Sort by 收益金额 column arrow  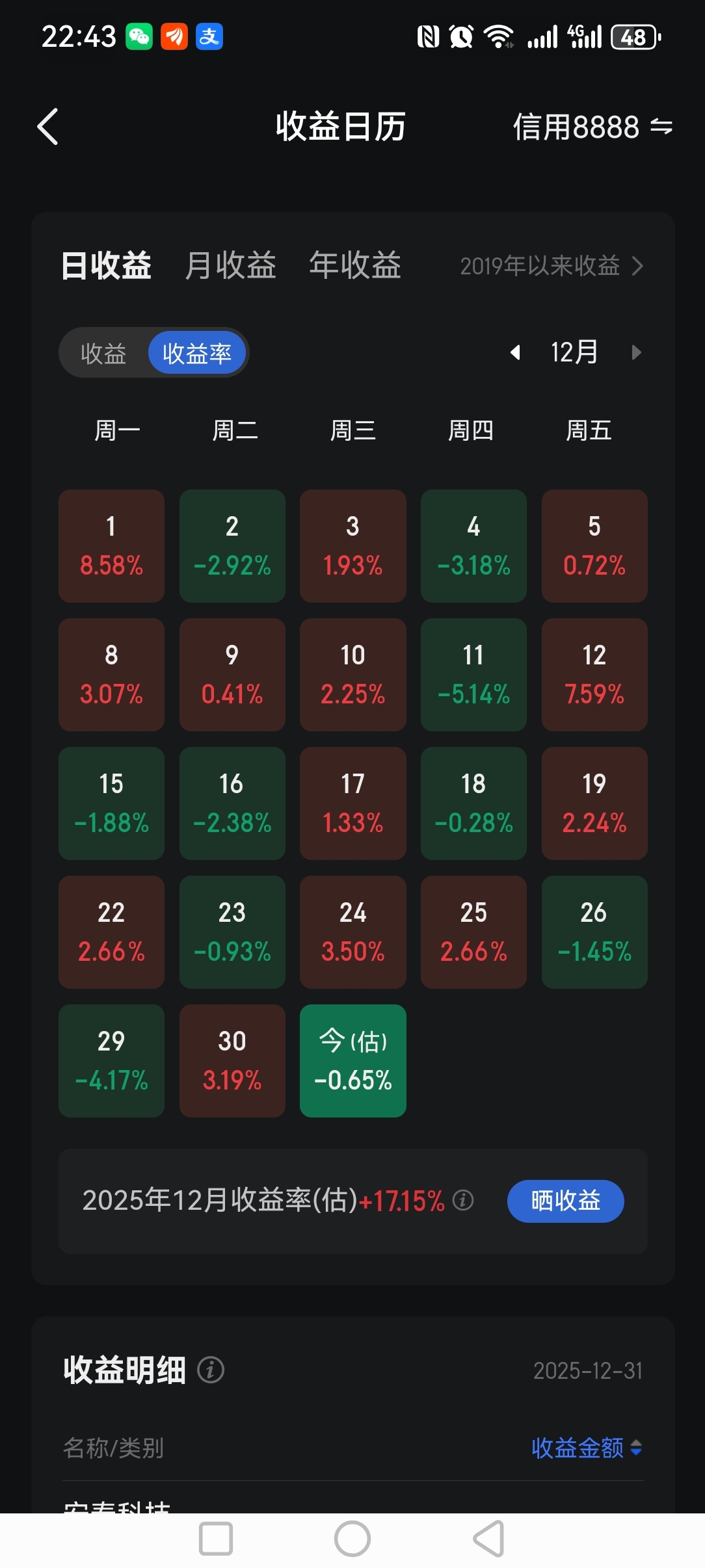[636, 1448]
